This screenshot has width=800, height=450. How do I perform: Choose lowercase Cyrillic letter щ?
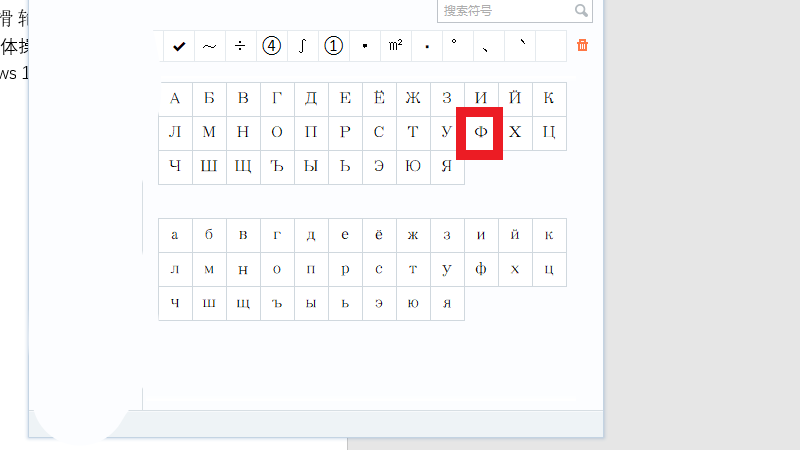[x=243, y=303]
